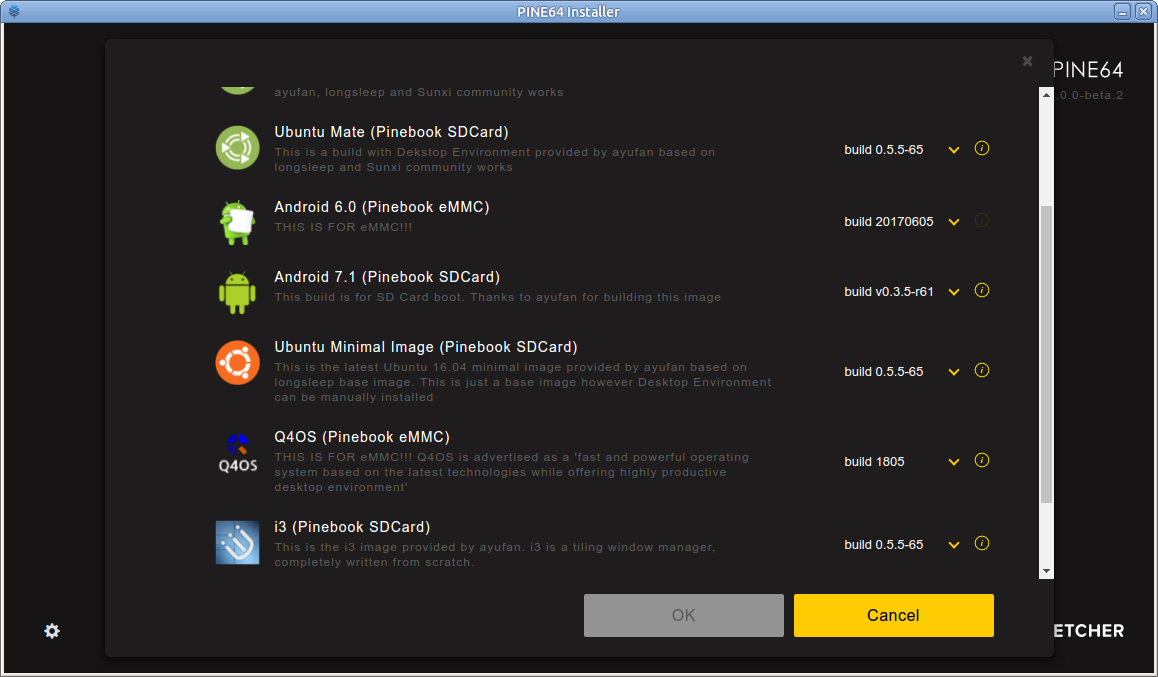
Task: Expand Android 6.0 build 20170605 dropdown
Action: point(954,222)
